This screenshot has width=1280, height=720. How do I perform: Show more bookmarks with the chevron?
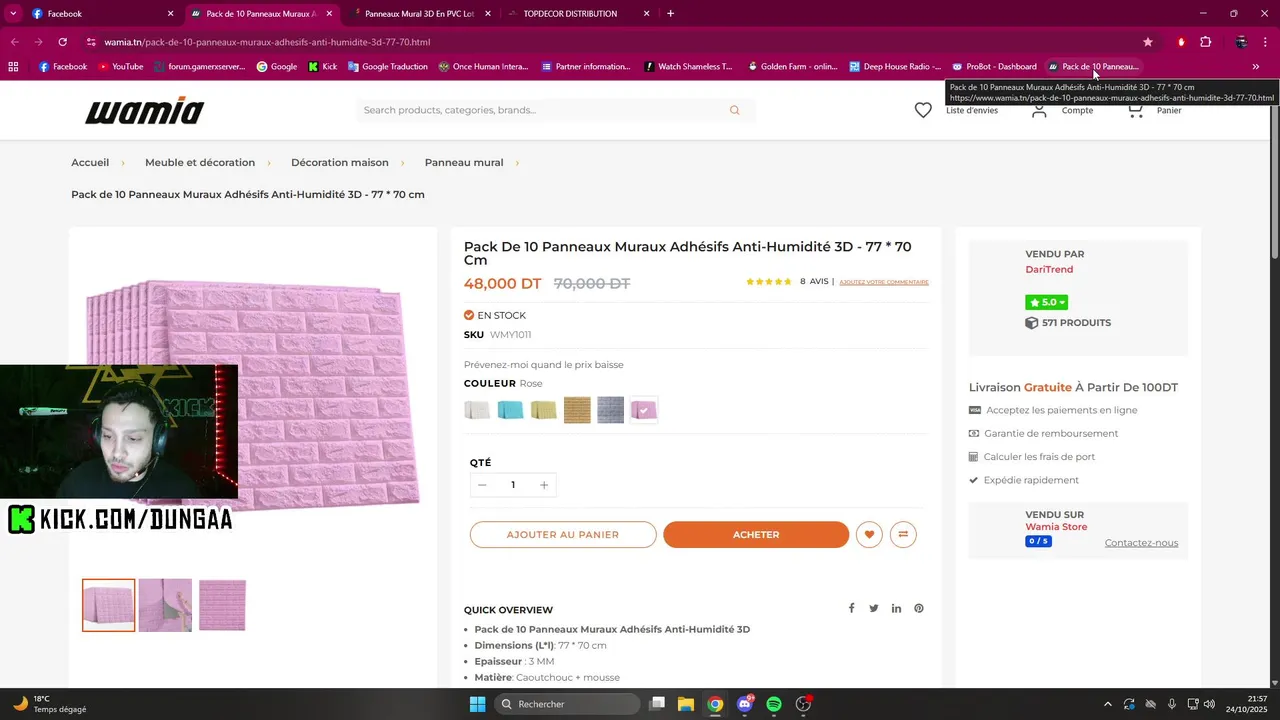1255,67
